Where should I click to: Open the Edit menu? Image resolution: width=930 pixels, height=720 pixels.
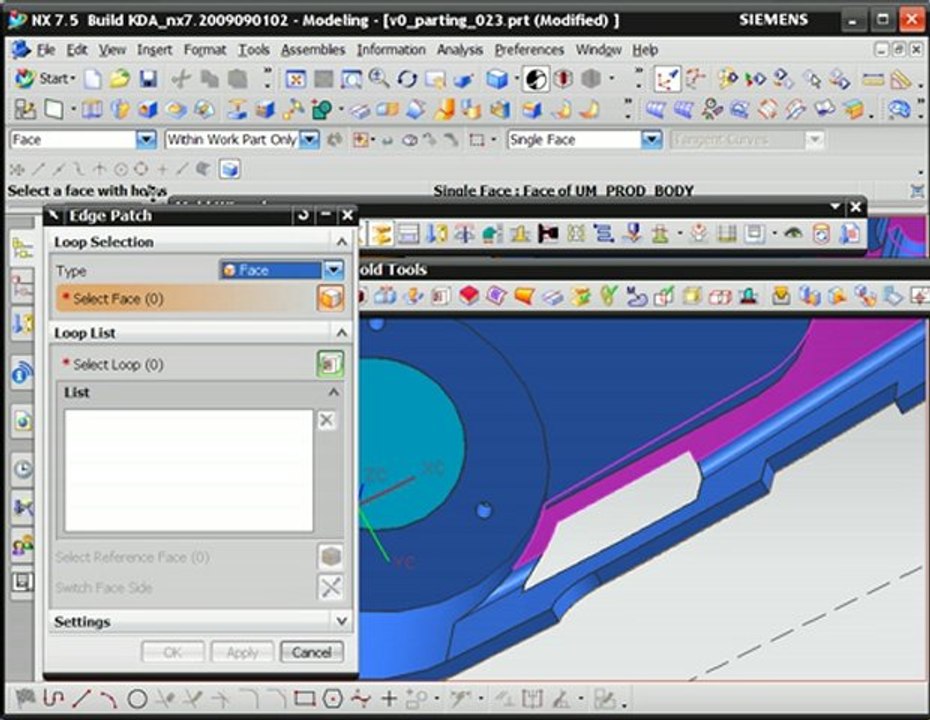pos(77,50)
